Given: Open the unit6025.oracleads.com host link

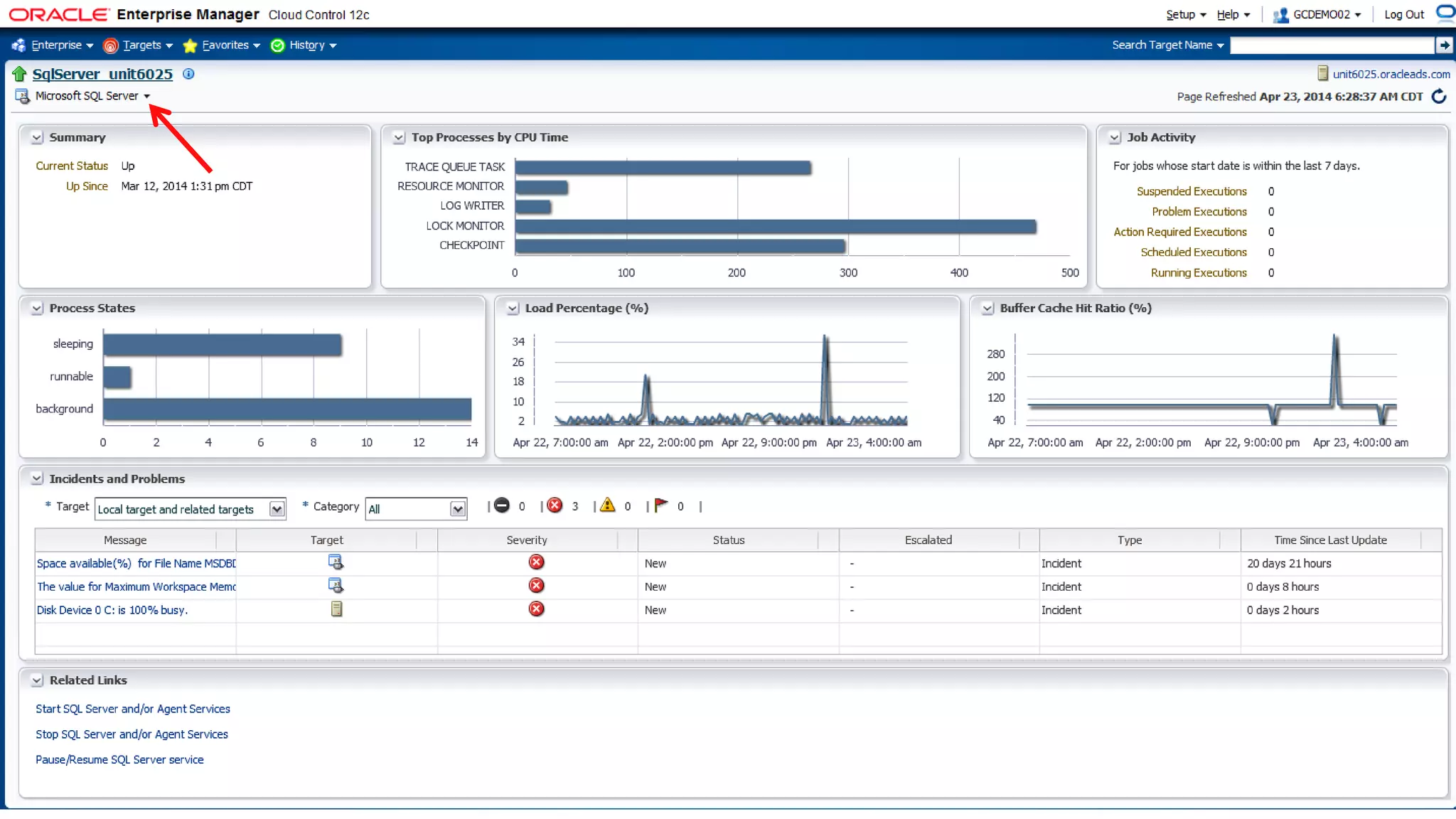Looking at the screenshot, I should coord(1391,74).
